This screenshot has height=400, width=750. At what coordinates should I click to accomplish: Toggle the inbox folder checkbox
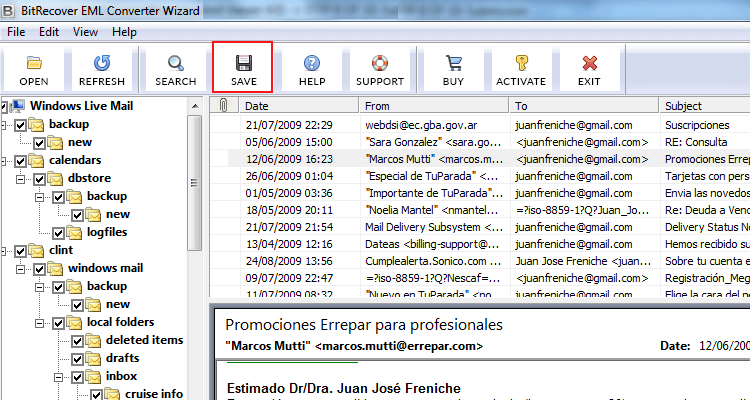click(77, 378)
